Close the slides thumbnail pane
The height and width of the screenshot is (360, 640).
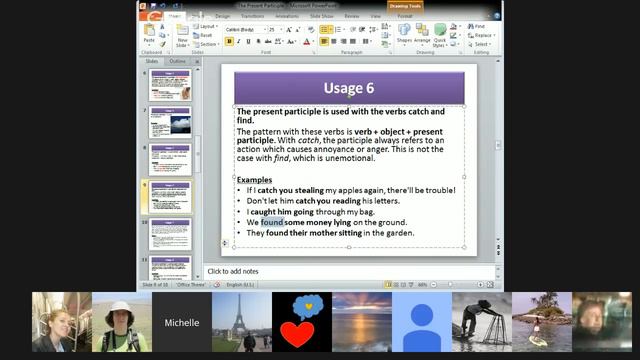(197, 61)
